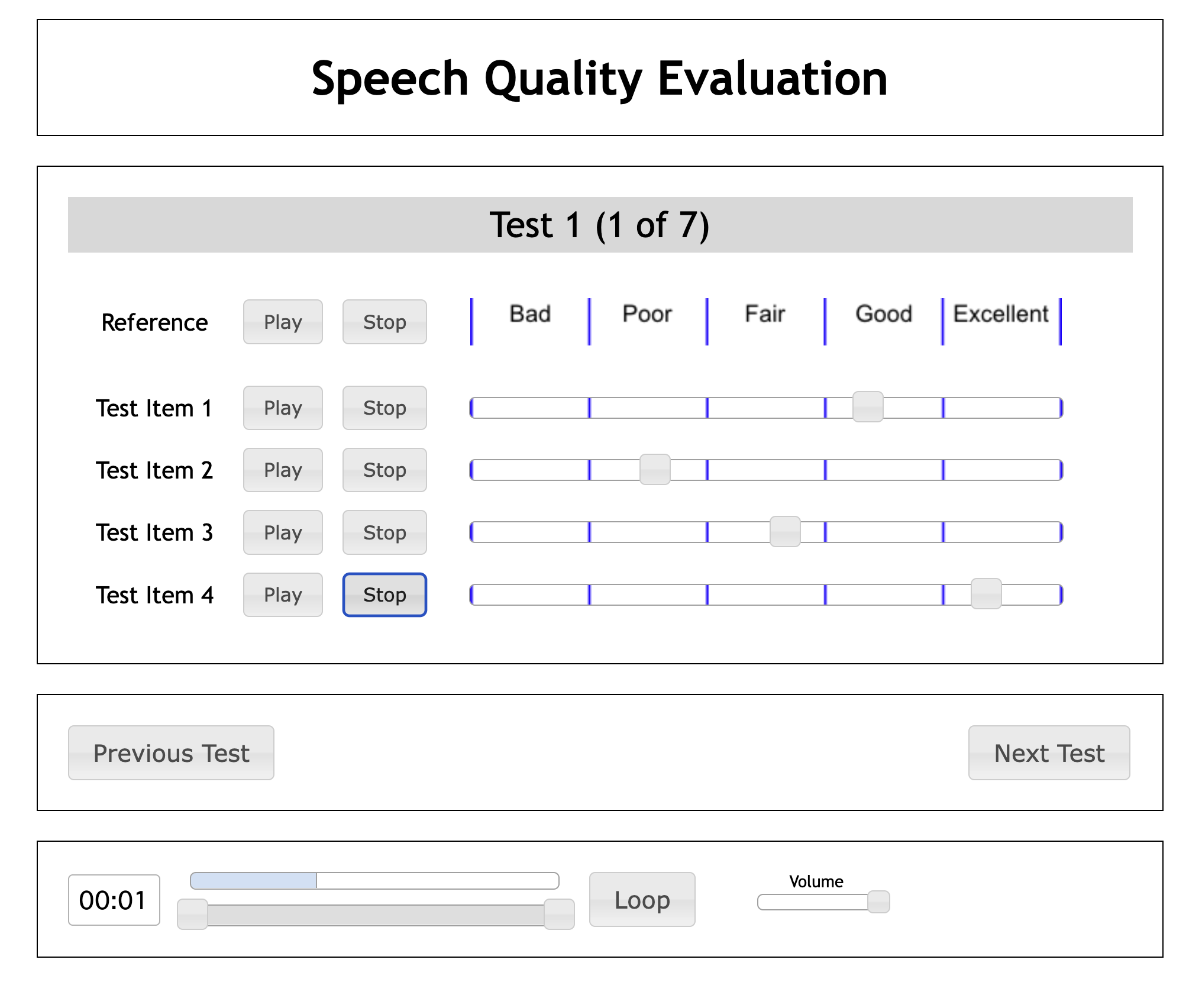Play Test Item 2 audio

click(283, 470)
